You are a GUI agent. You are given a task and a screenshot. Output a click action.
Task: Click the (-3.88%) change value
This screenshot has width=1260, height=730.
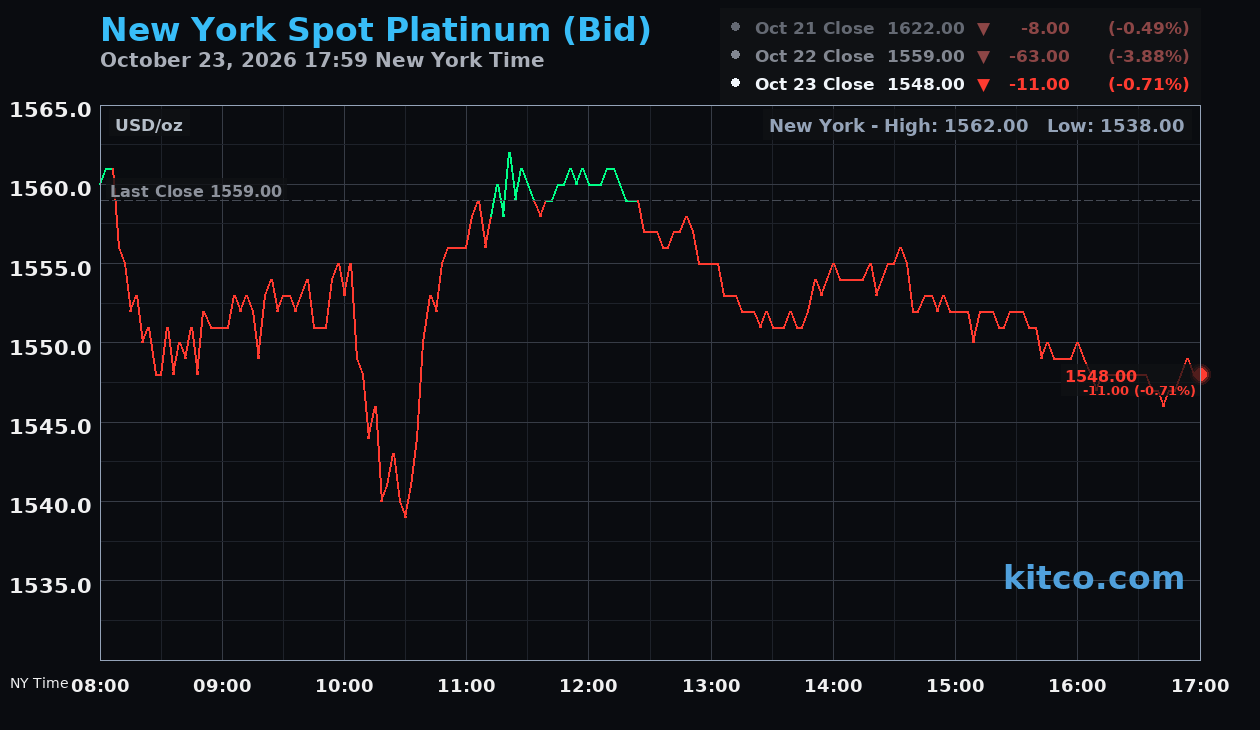1148,56
